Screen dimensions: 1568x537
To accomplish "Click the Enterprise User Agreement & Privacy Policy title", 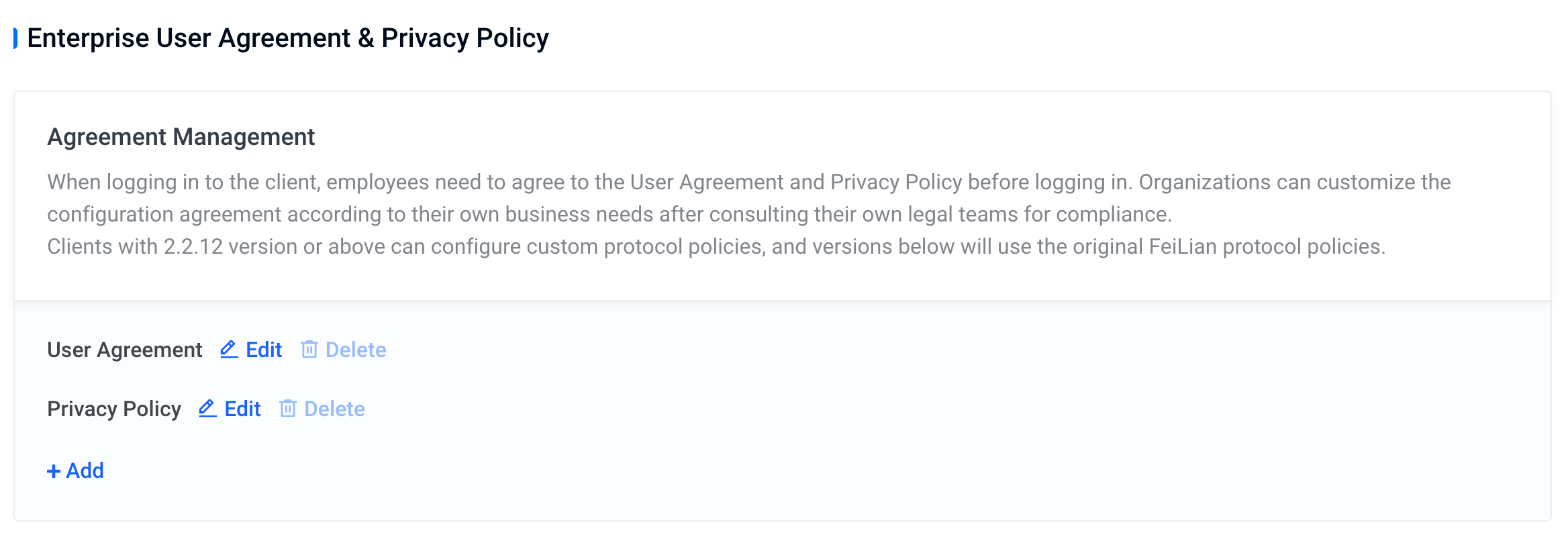I will [x=288, y=38].
